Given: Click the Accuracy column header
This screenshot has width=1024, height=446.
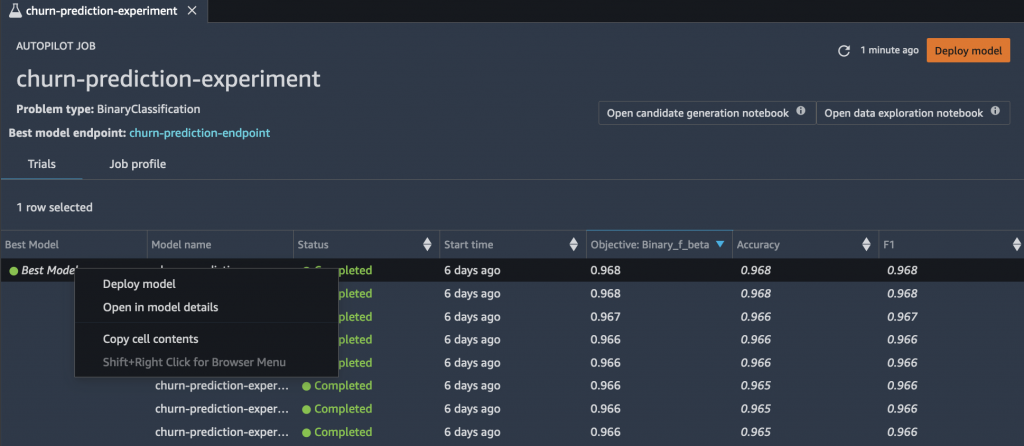Looking at the screenshot, I should coord(805,245).
